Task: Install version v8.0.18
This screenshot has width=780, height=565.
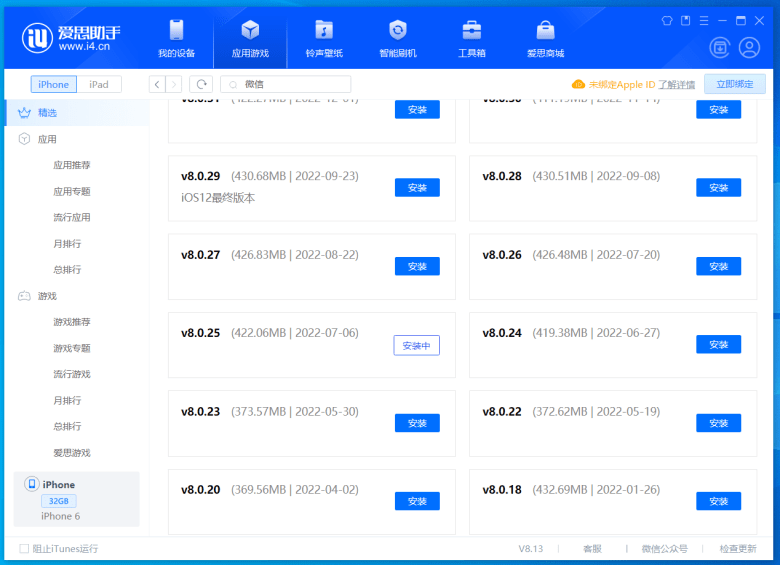Action: pos(719,501)
